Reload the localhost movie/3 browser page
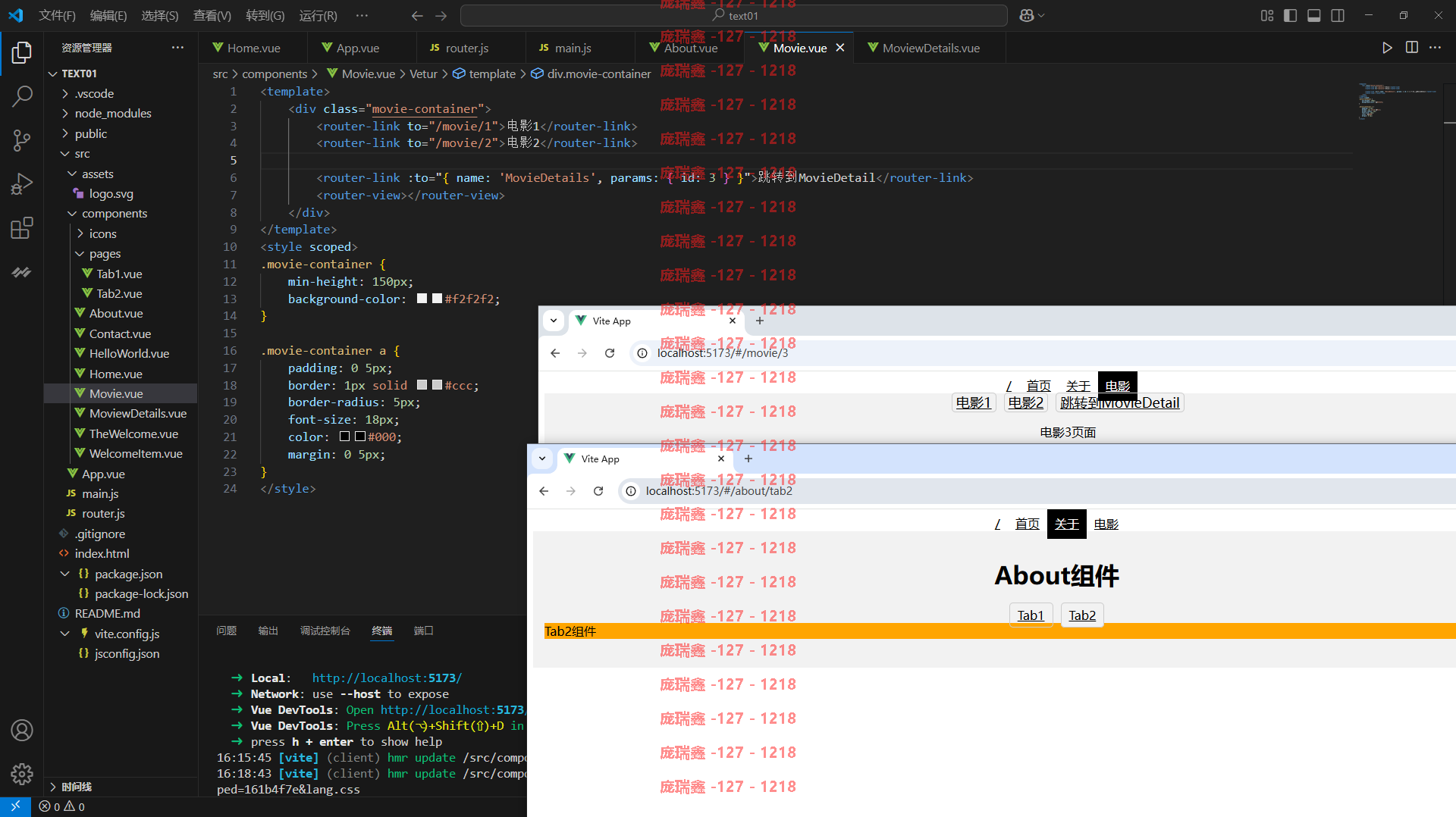This screenshot has height=817, width=1456. coord(610,353)
